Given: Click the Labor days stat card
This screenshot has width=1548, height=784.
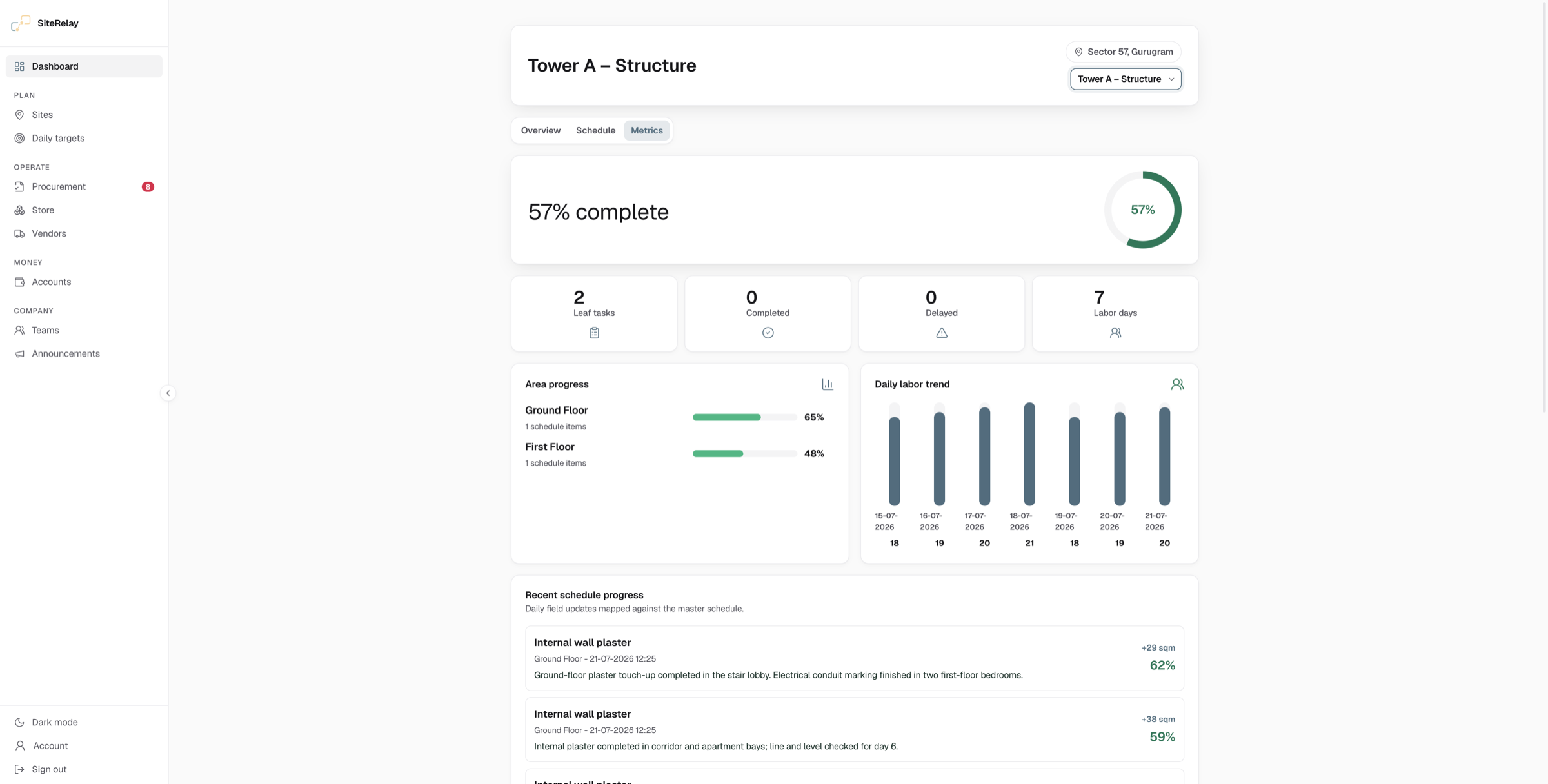Looking at the screenshot, I should click(x=1115, y=314).
